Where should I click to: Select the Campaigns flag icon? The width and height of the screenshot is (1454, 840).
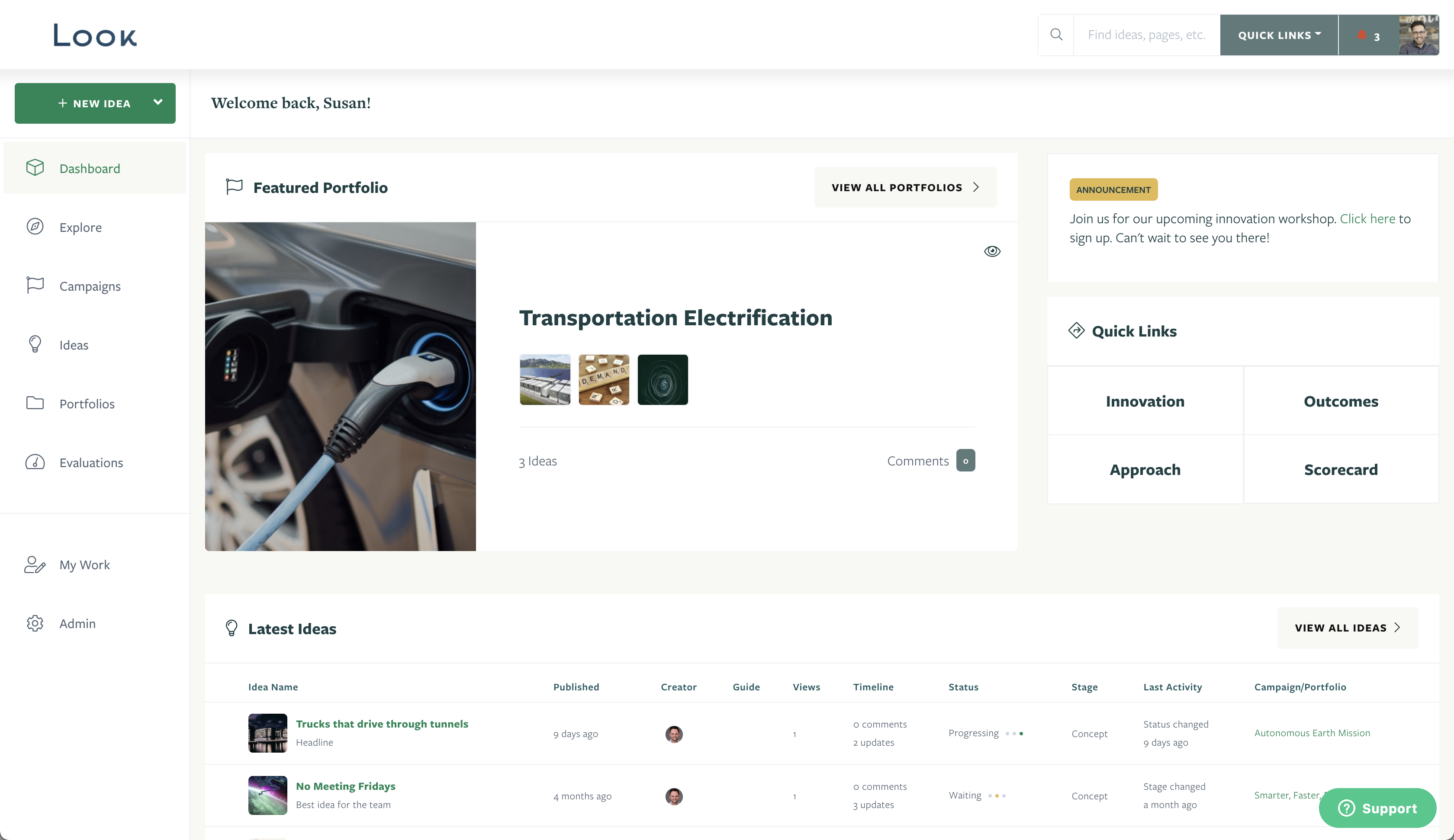(35, 285)
